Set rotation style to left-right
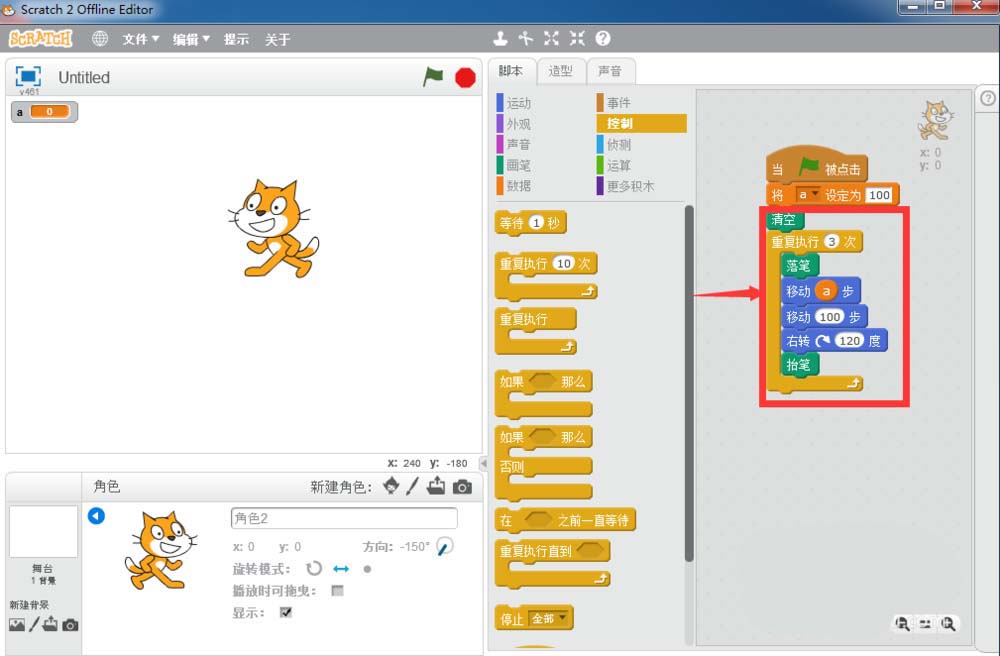1000x656 pixels. pyautogui.click(x=341, y=568)
